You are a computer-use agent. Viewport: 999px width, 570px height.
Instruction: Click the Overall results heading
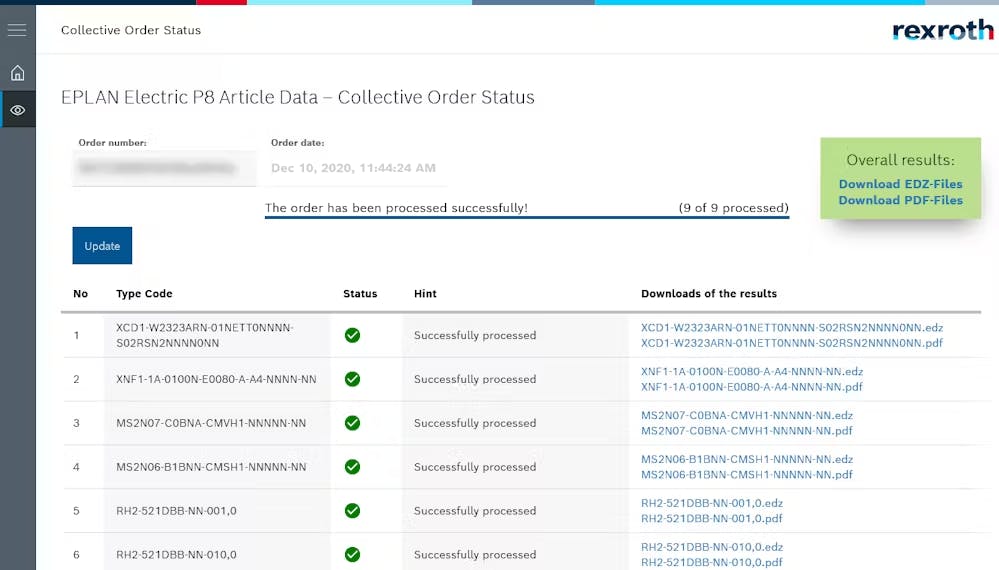pos(900,160)
